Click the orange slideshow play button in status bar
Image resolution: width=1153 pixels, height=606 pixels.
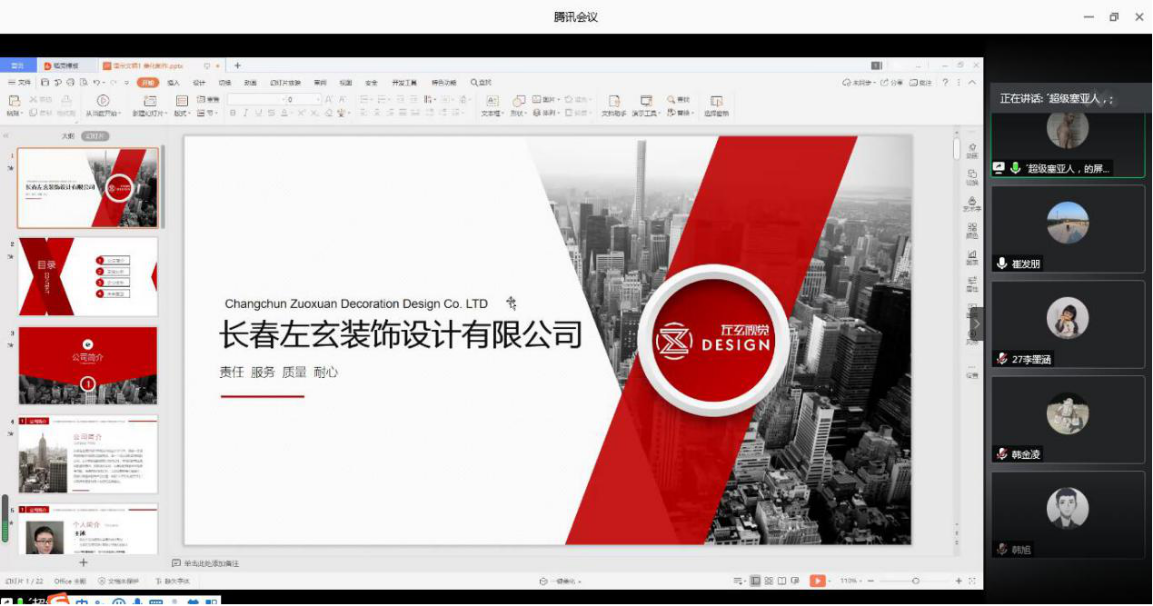click(x=817, y=581)
